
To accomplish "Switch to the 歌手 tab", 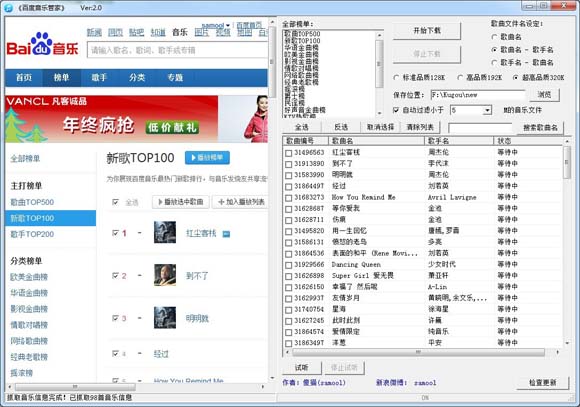I will 99,78.
